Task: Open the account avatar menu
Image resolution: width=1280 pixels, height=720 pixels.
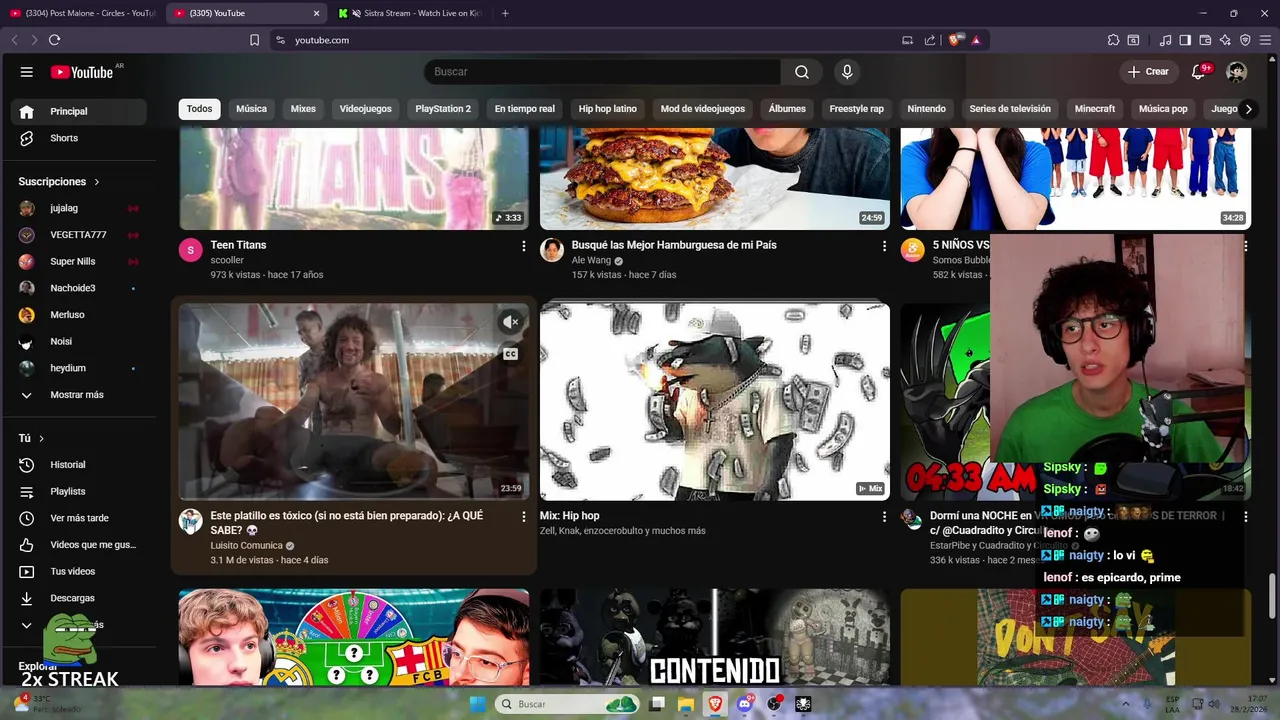Action: [x=1237, y=72]
